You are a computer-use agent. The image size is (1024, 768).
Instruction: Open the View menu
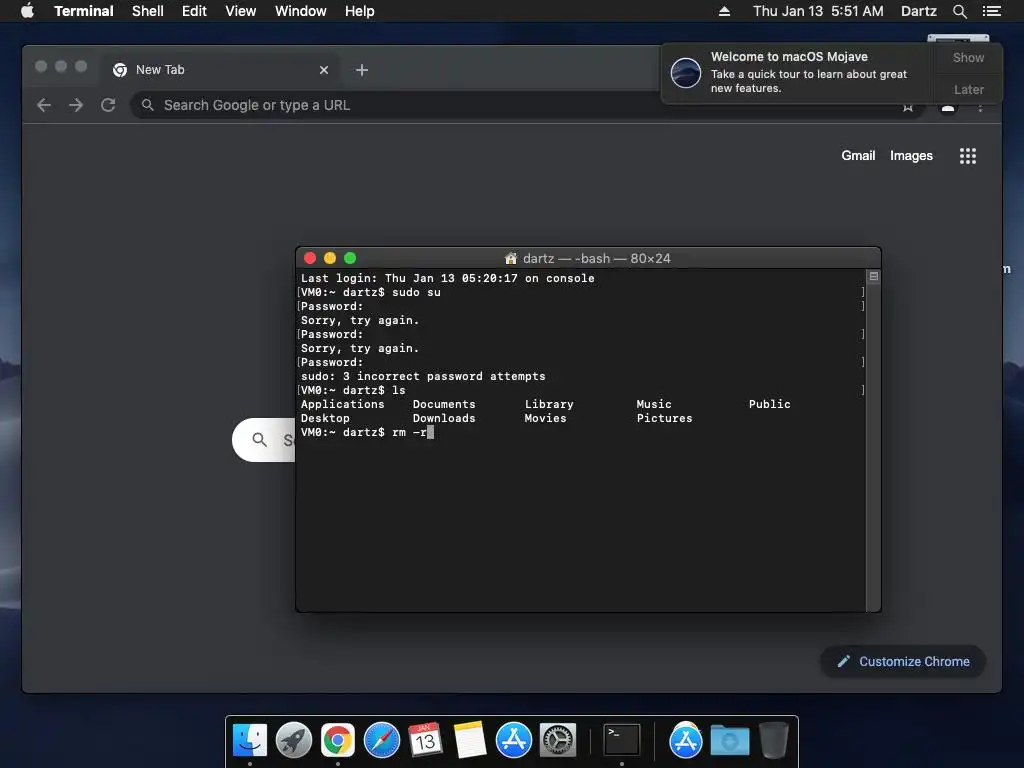pos(240,11)
